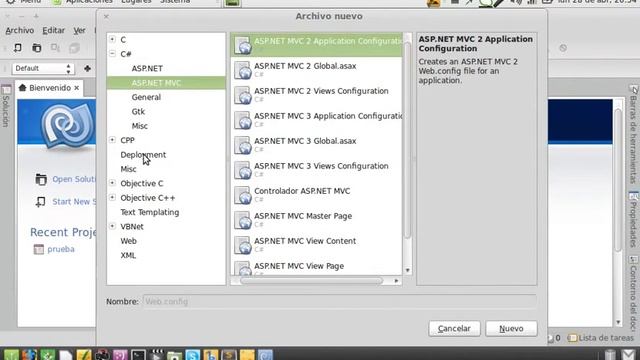
Task: Collapse the C# category
Action: [x=112, y=53]
